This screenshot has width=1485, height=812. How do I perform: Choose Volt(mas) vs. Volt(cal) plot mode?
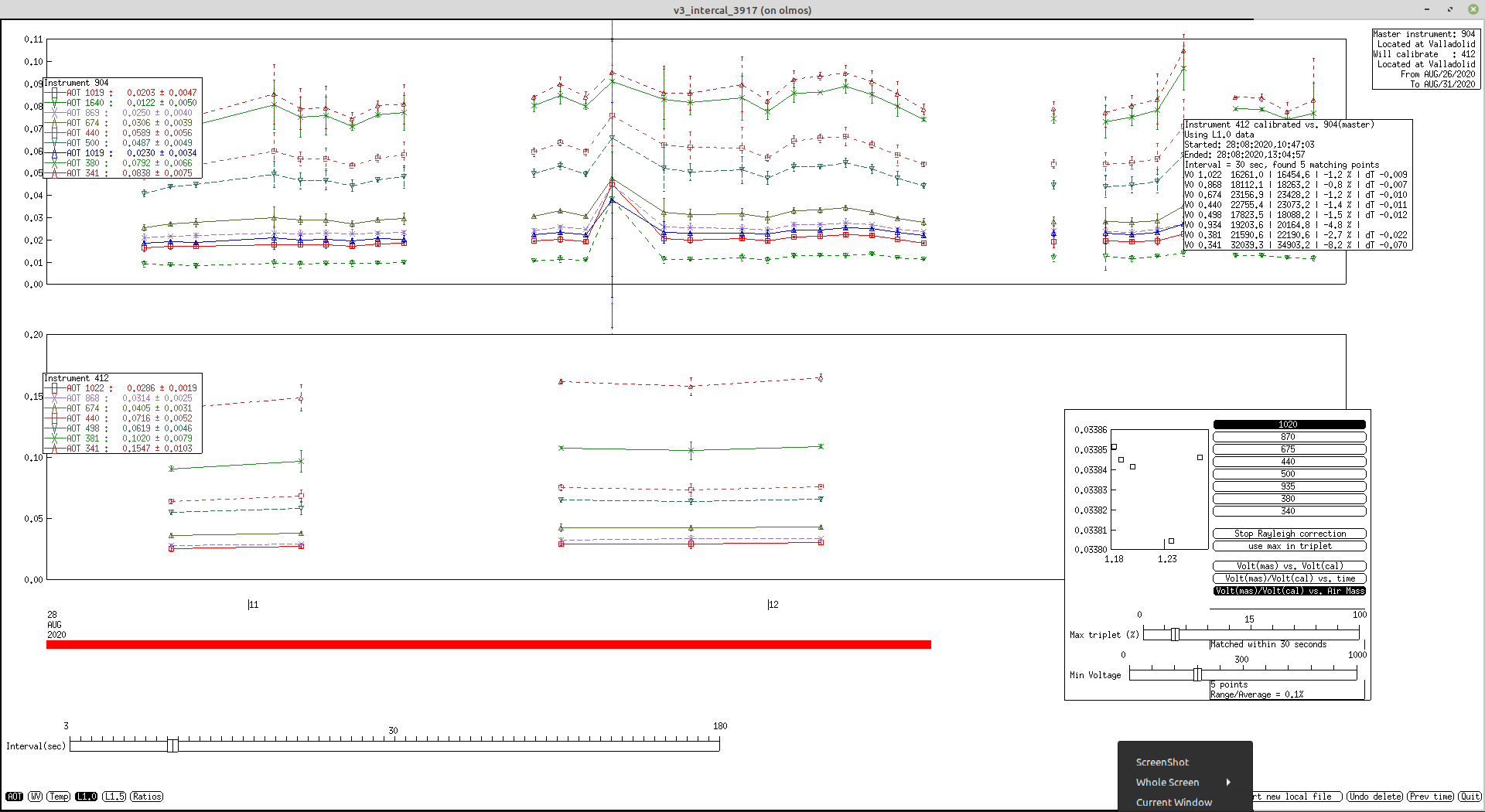[x=1289, y=566]
